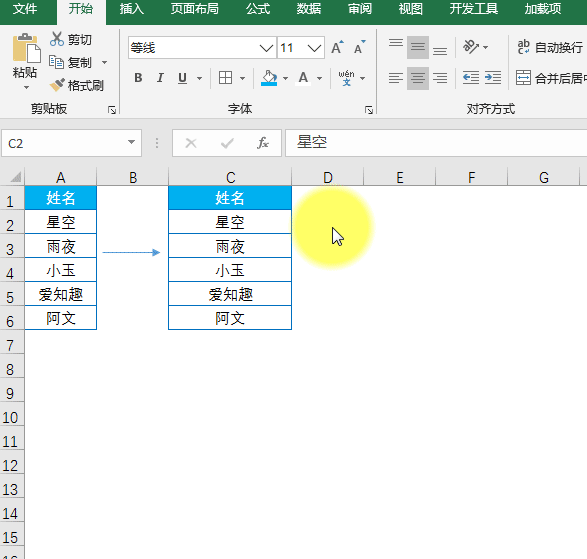
Task: Click the Cut scissors button
Action: [71, 39]
